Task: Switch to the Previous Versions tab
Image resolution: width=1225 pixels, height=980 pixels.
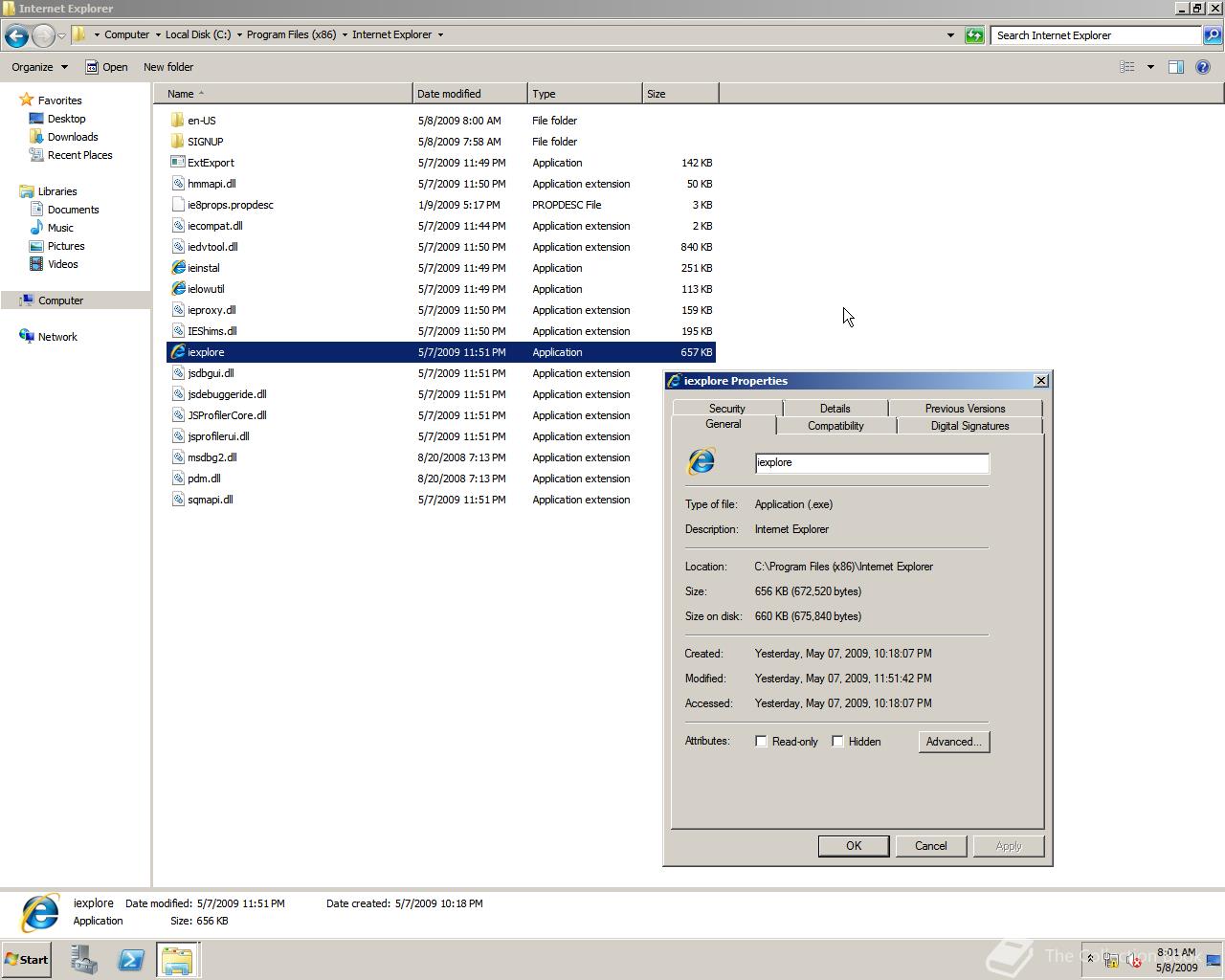Action: point(965,409)
